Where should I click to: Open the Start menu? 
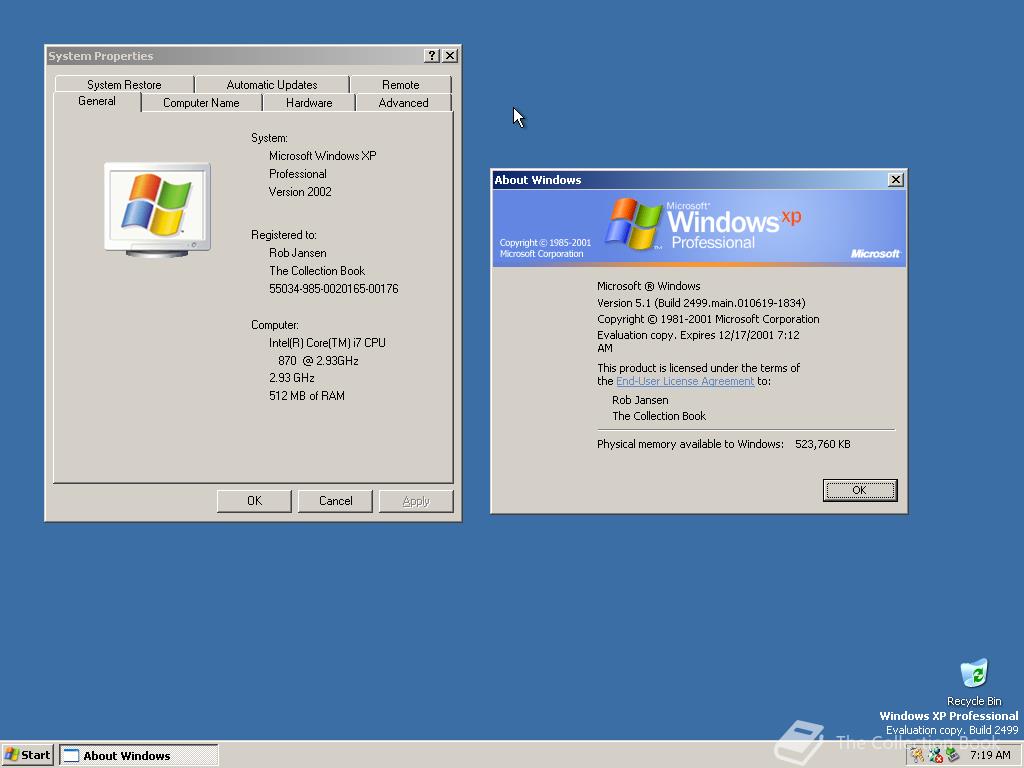[x=27, y=756]
